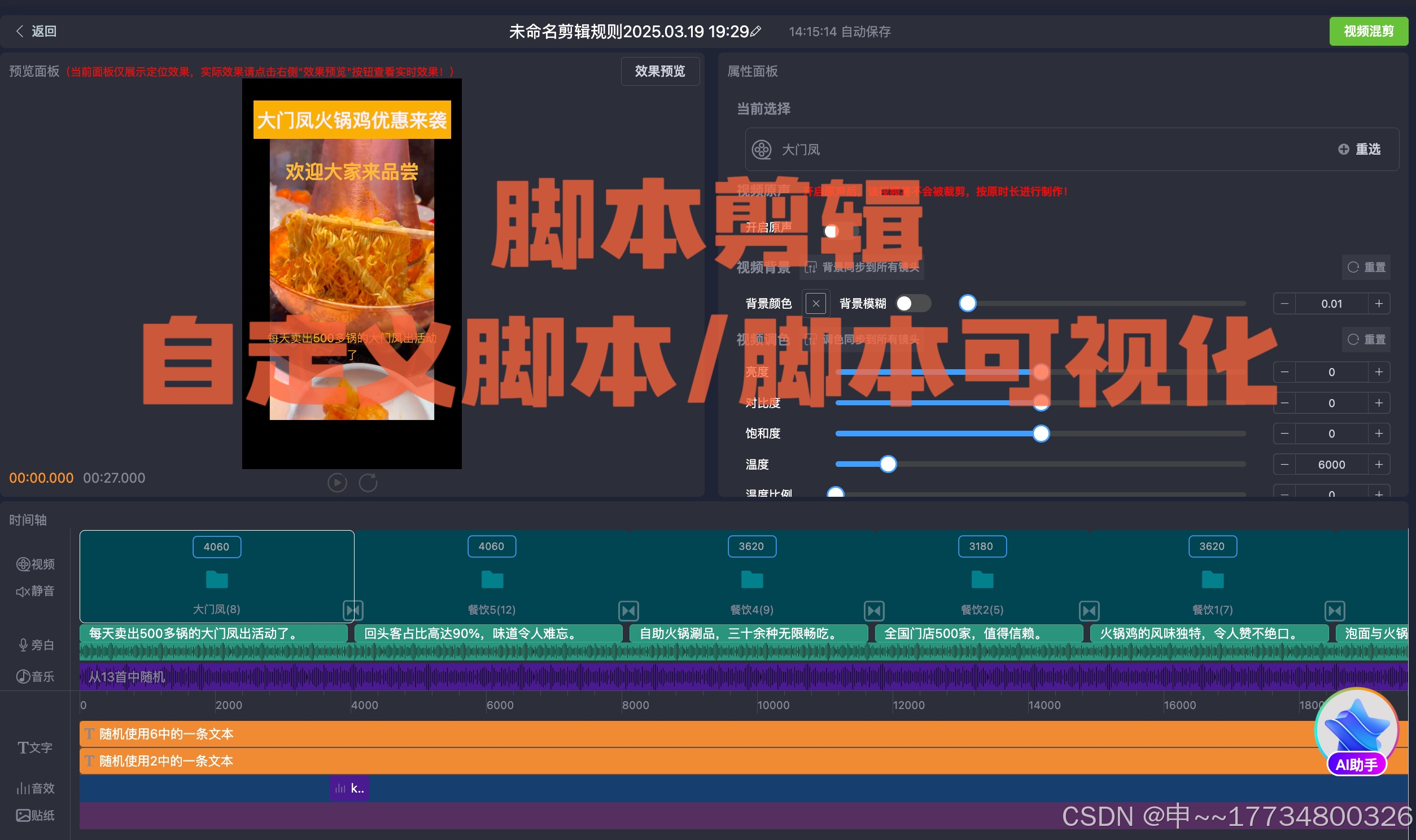Select the 文字 track label
This screenshot has width=1416, height=840.
pyautogui.click(x=34, y=747)
